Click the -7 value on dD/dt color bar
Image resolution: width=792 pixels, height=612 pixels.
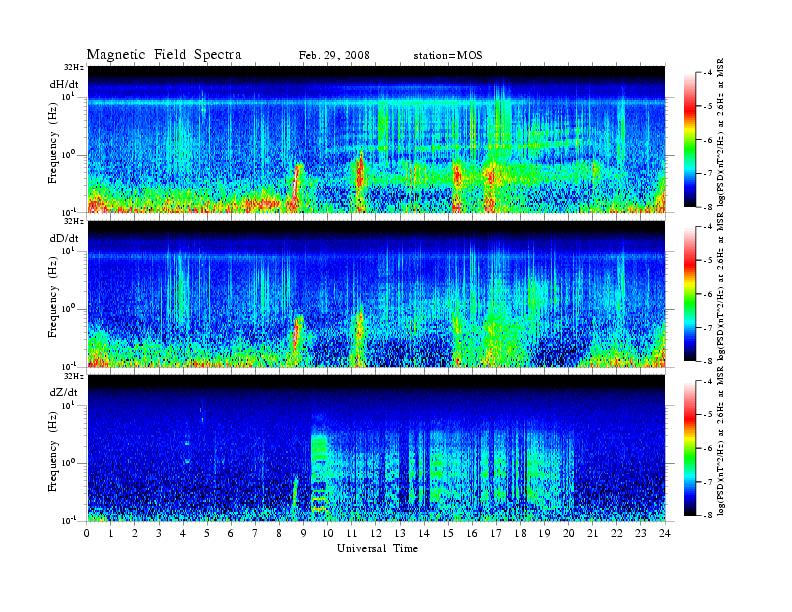click(x=709, y=327)
